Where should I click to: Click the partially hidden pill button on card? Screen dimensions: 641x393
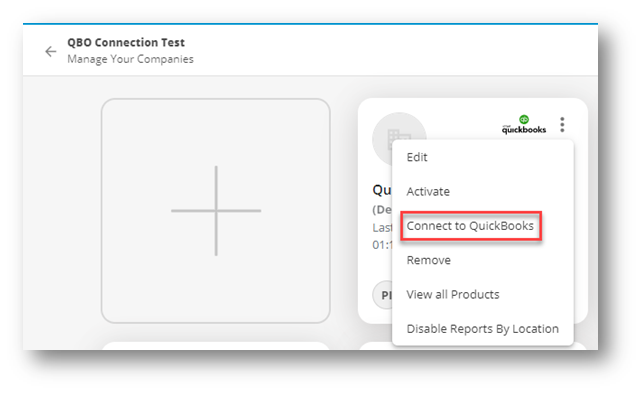coord(382,295)
